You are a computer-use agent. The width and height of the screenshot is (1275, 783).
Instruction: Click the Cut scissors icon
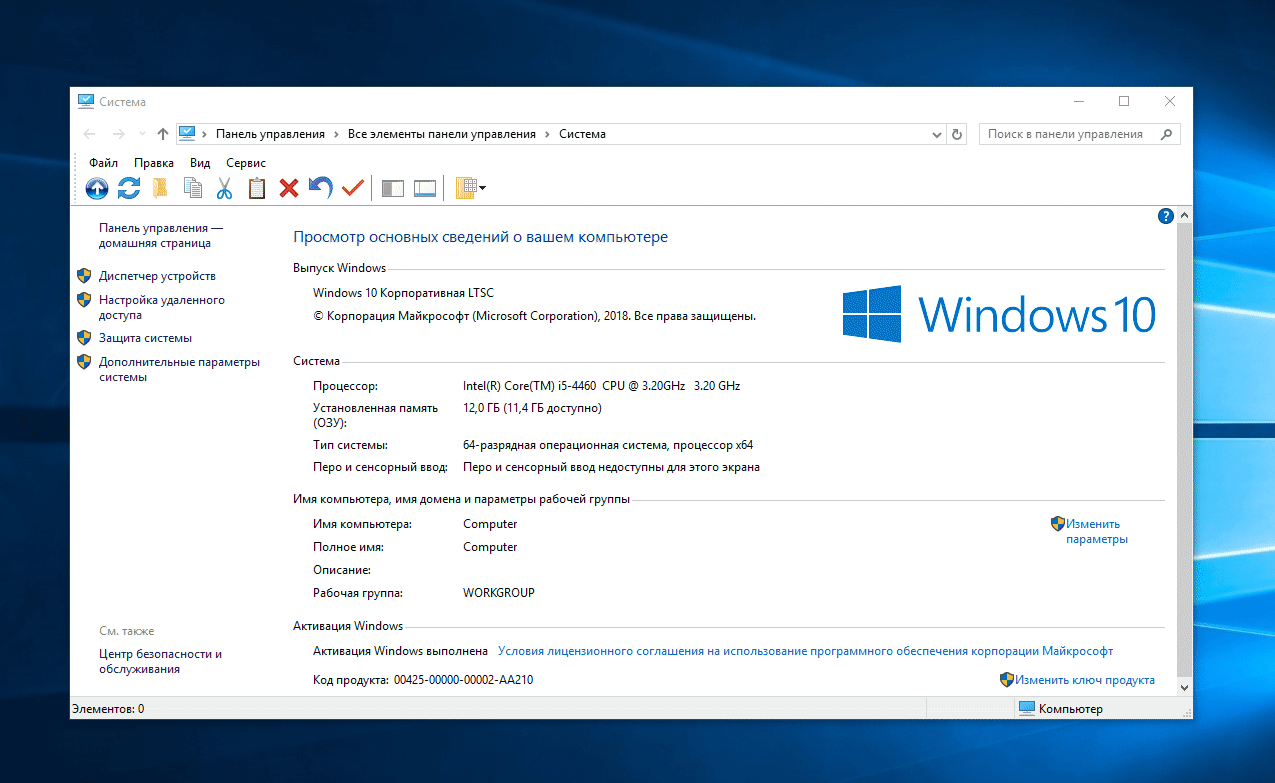coord(224,187)
